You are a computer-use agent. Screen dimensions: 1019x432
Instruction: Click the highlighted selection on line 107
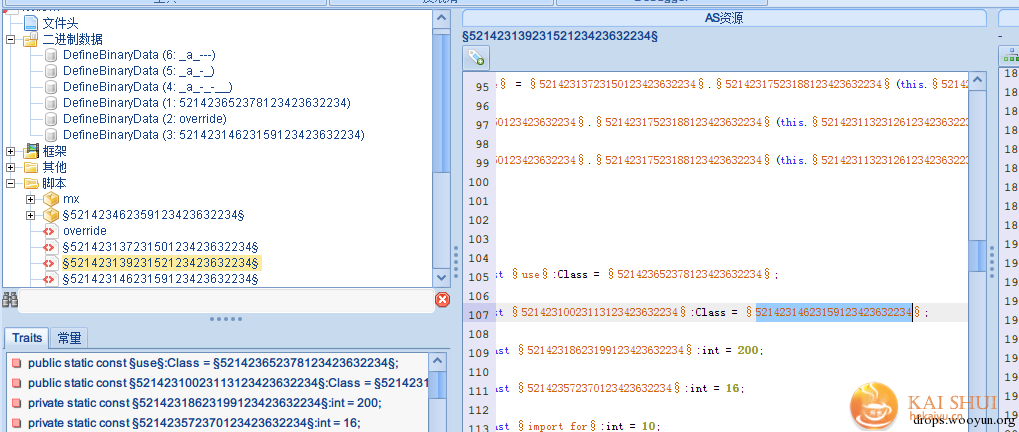click(x=834, y=312)
